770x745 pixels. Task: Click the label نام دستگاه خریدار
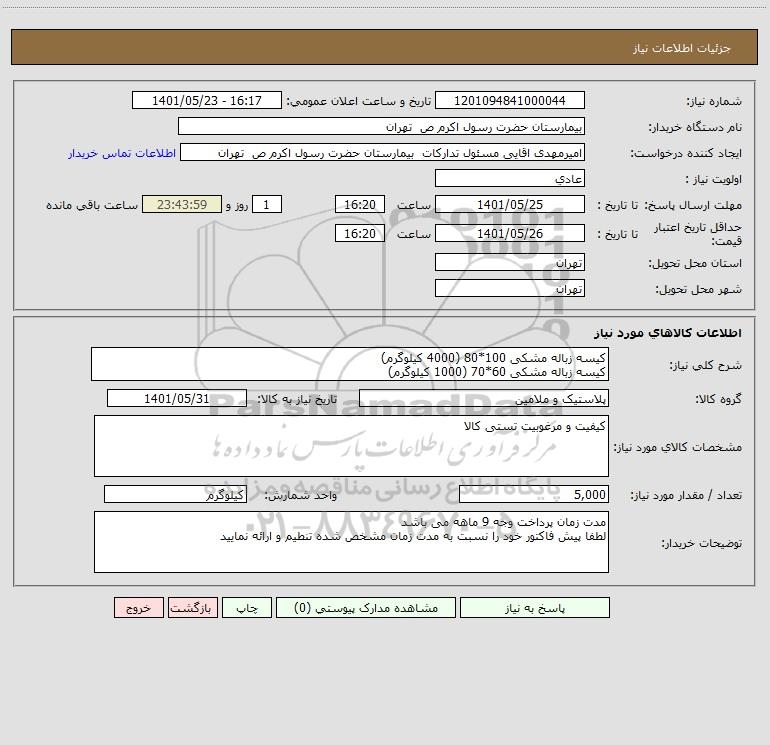[695, 127]
